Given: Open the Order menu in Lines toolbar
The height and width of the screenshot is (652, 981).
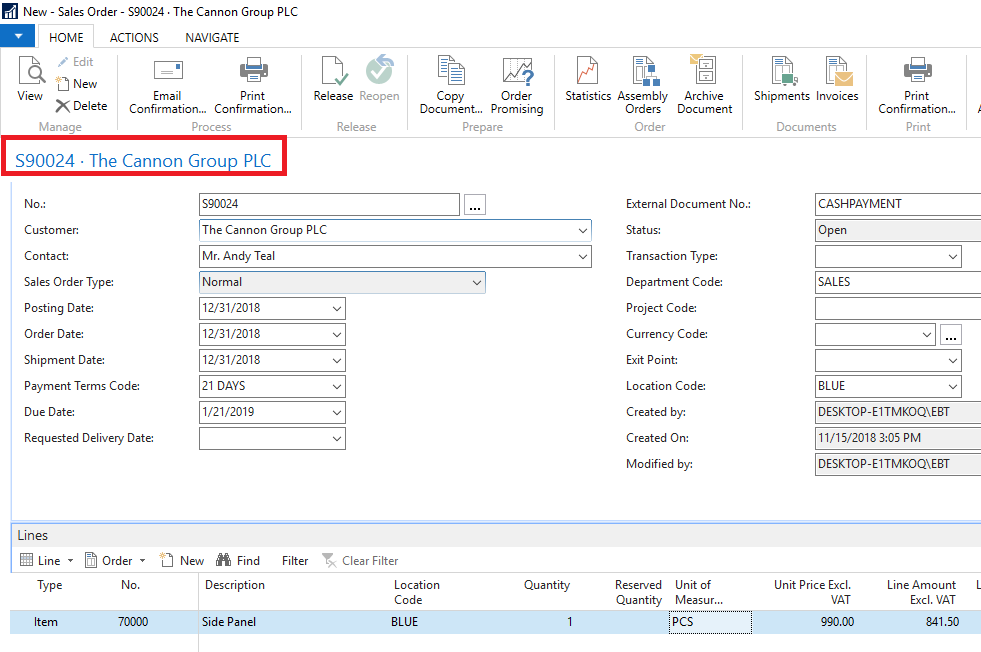Looking at the screenshot, I should [x=115, y=561].
